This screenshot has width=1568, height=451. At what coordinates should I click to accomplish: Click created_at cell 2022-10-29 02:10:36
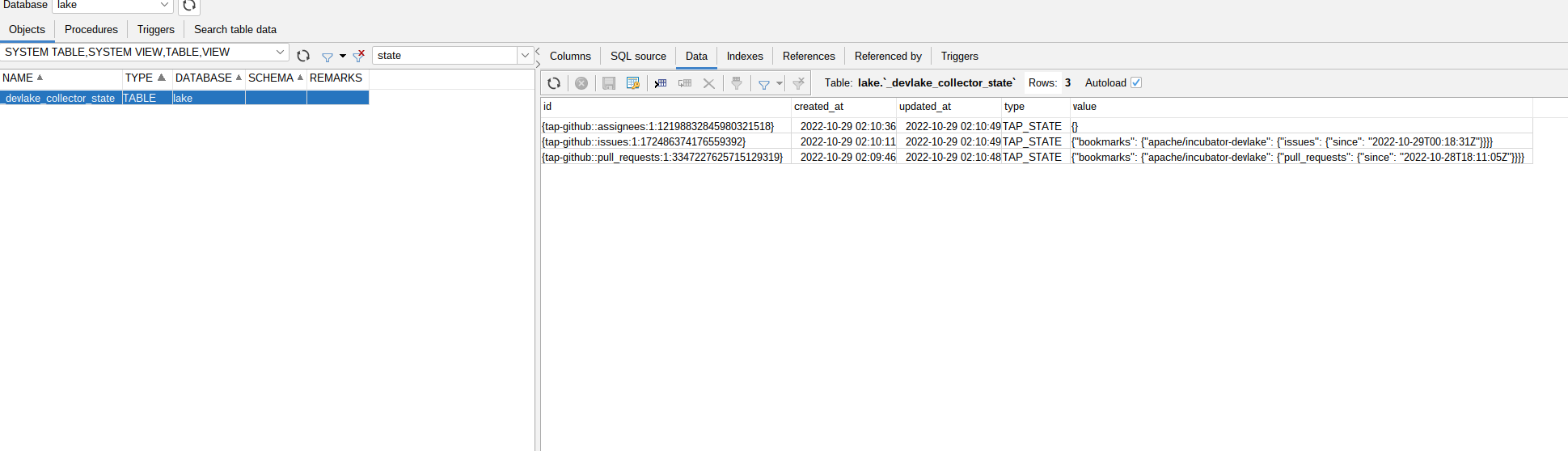click(x=844, y=127)
